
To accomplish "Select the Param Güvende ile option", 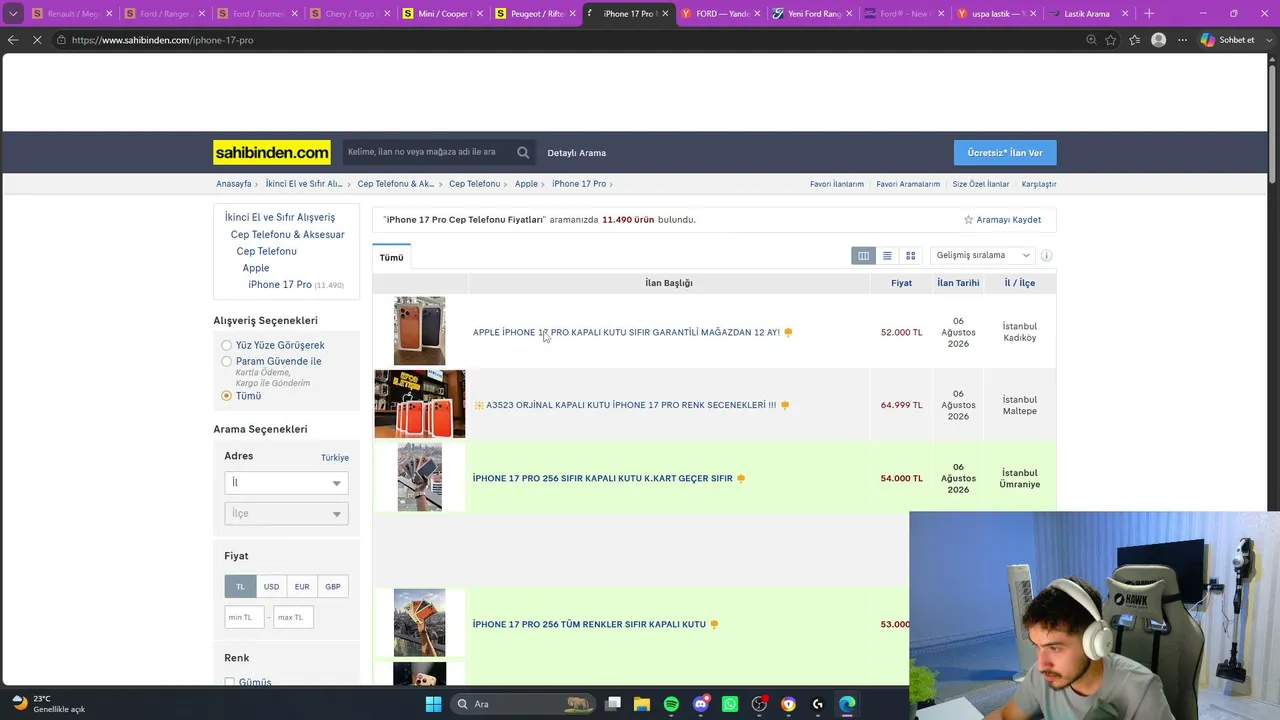I will pos(227,361).
